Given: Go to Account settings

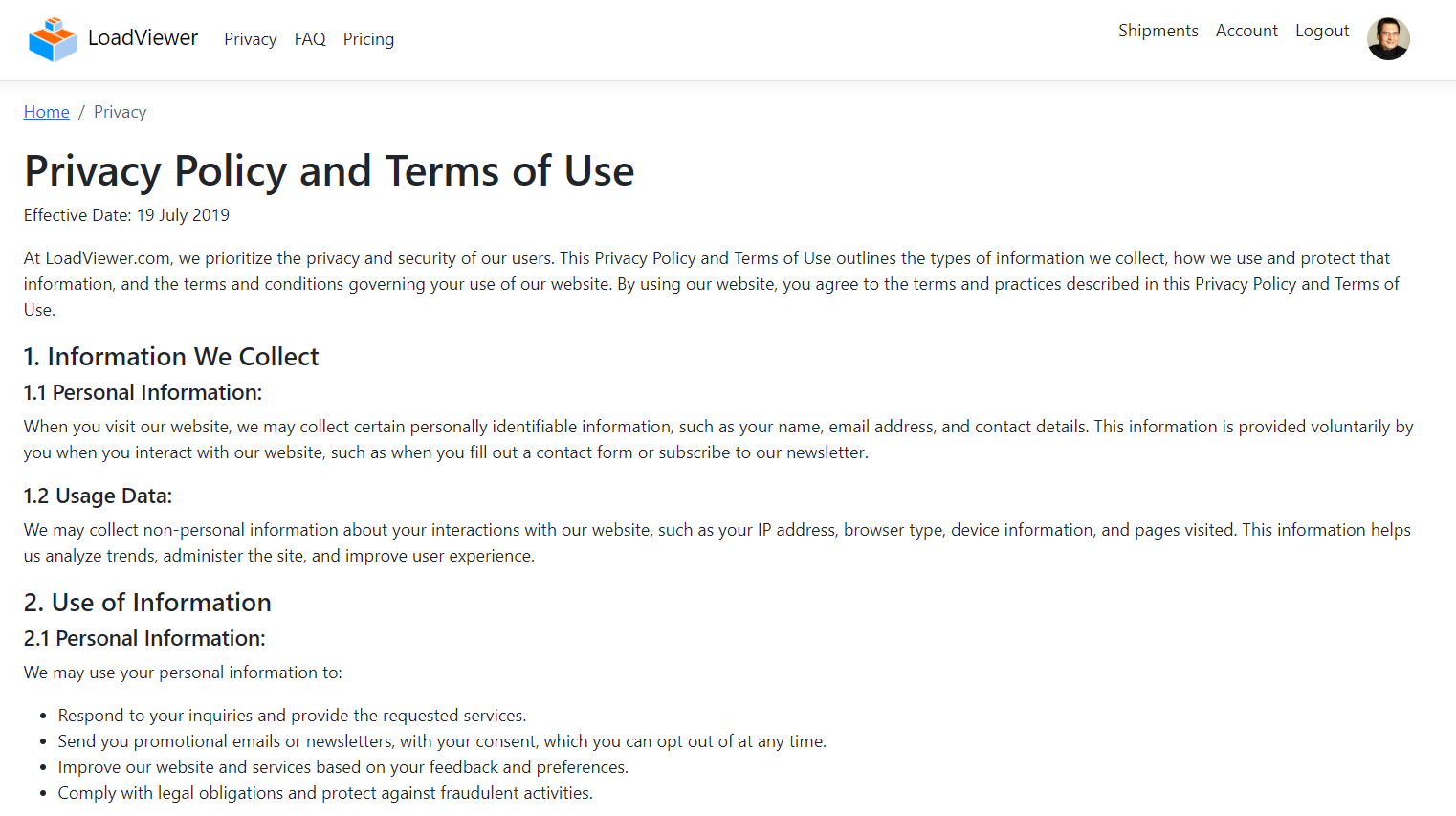Looking at the screenshot, I should tap(1246, 31).
